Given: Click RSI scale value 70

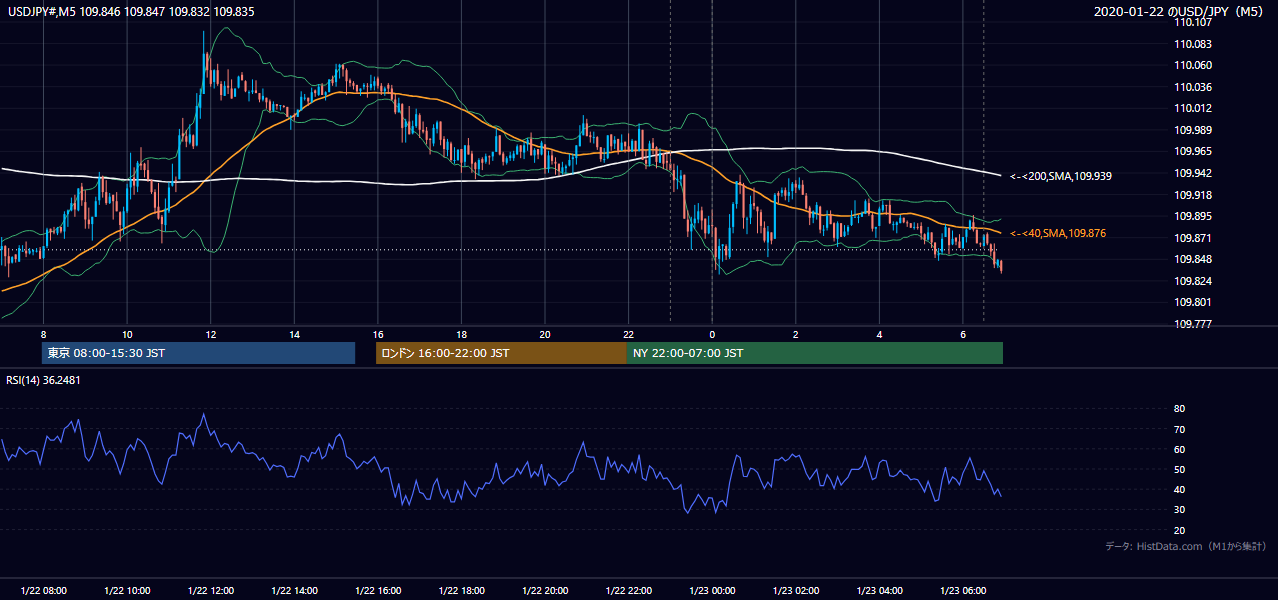Looking at the screenshot, I should click(x=1179, y=429).
